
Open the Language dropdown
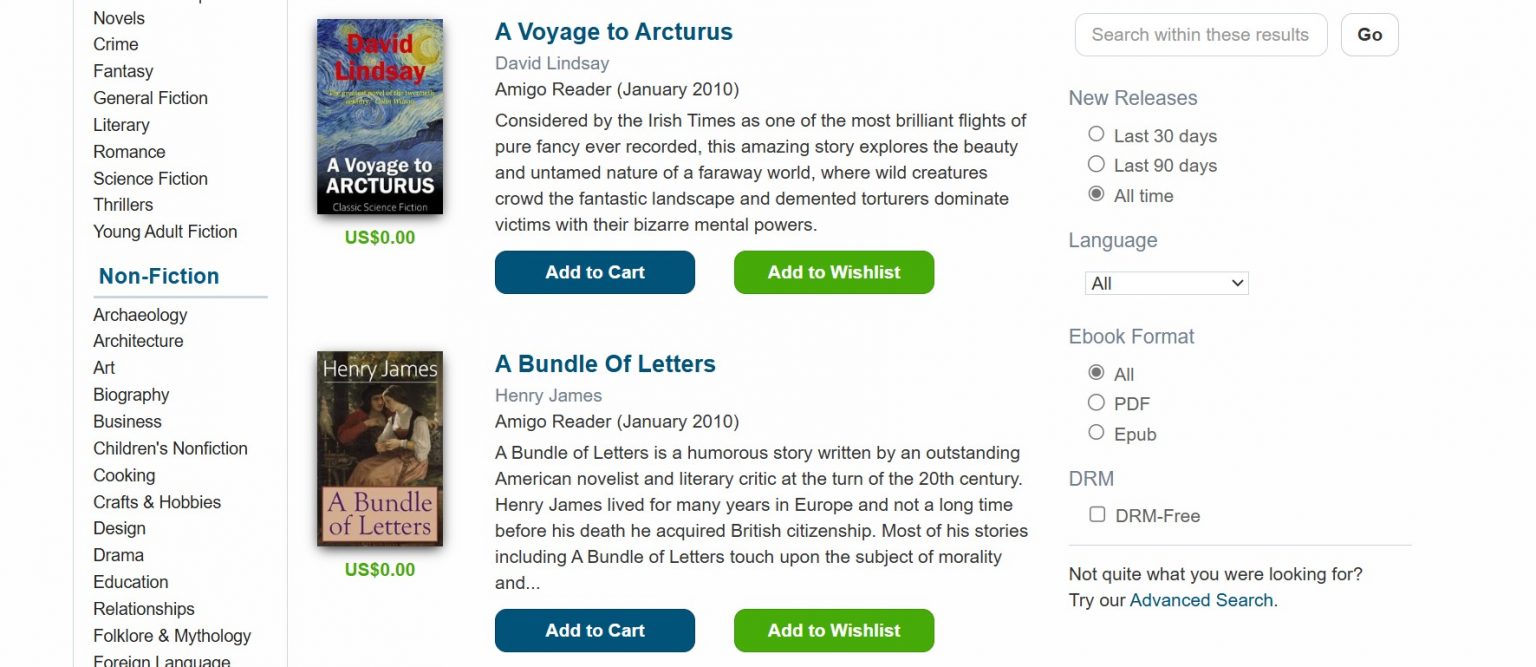coord(1166,283)
